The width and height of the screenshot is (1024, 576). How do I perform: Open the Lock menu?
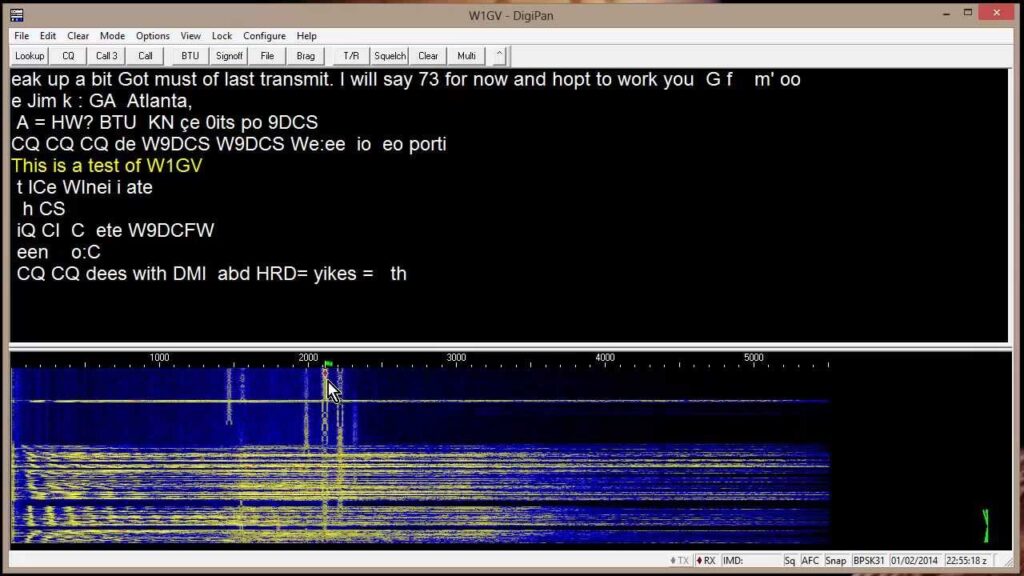(221, 36)
